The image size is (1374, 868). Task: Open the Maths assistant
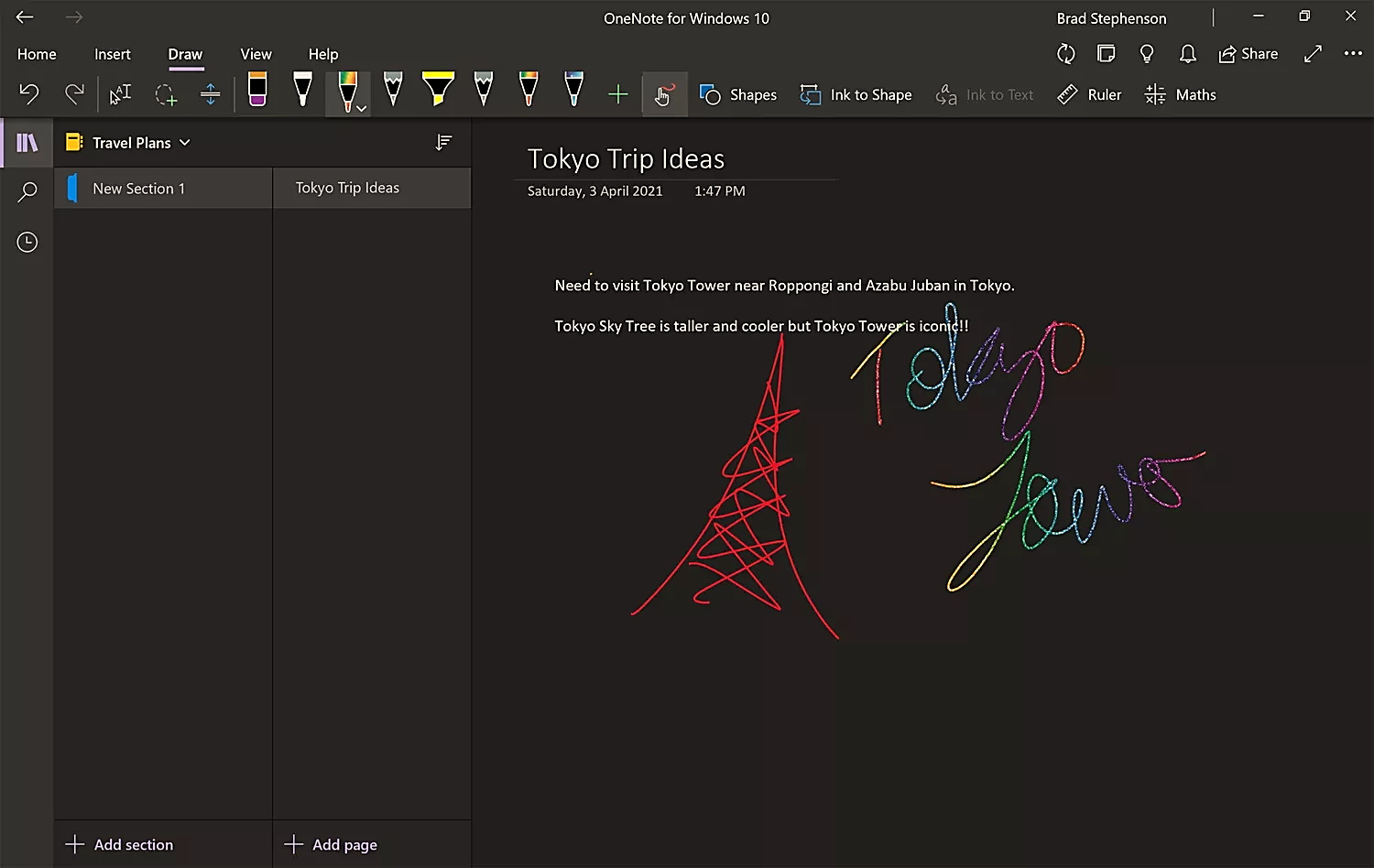1181,94
